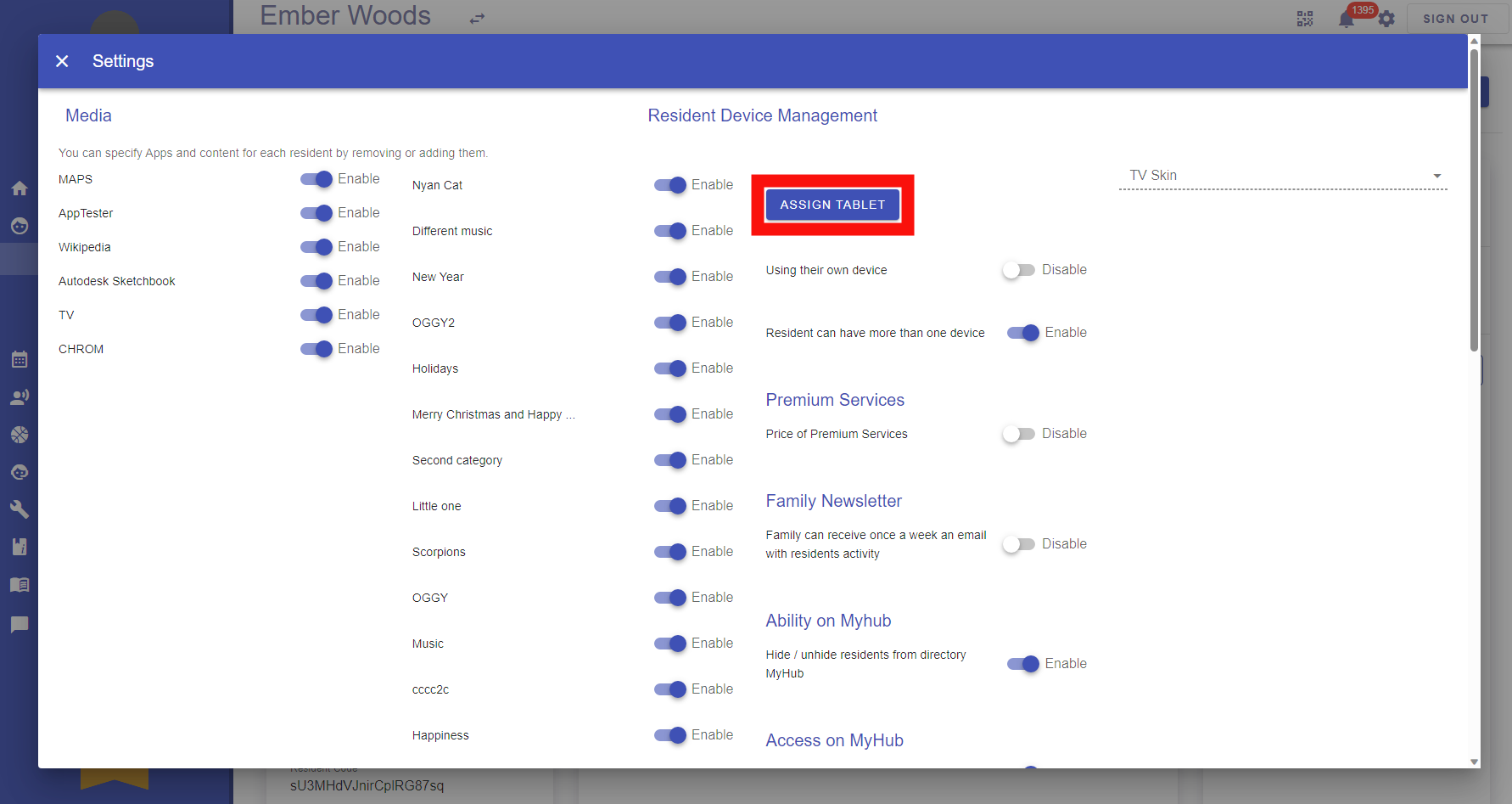Click the Settings dialog vertical scrollbar
Screen dimensions: 1512x804
coord(1474,200)
